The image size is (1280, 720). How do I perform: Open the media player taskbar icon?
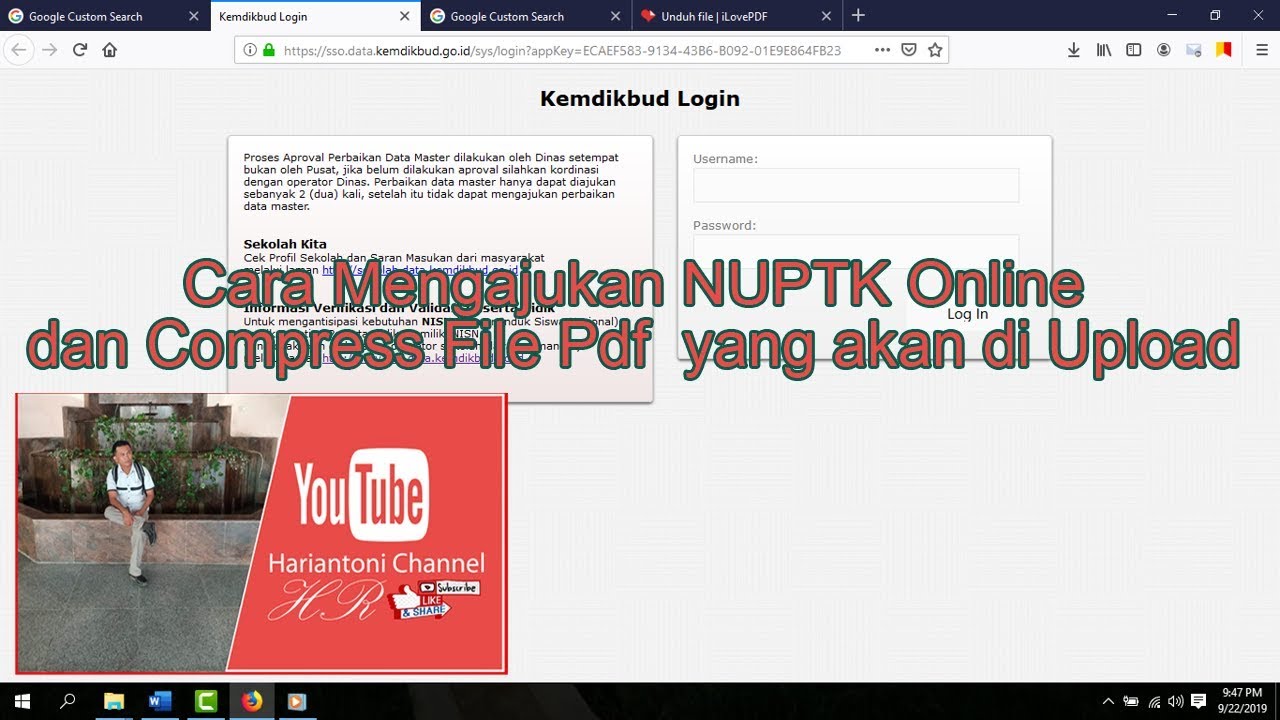pyautogui.click(x=297, y=701)
